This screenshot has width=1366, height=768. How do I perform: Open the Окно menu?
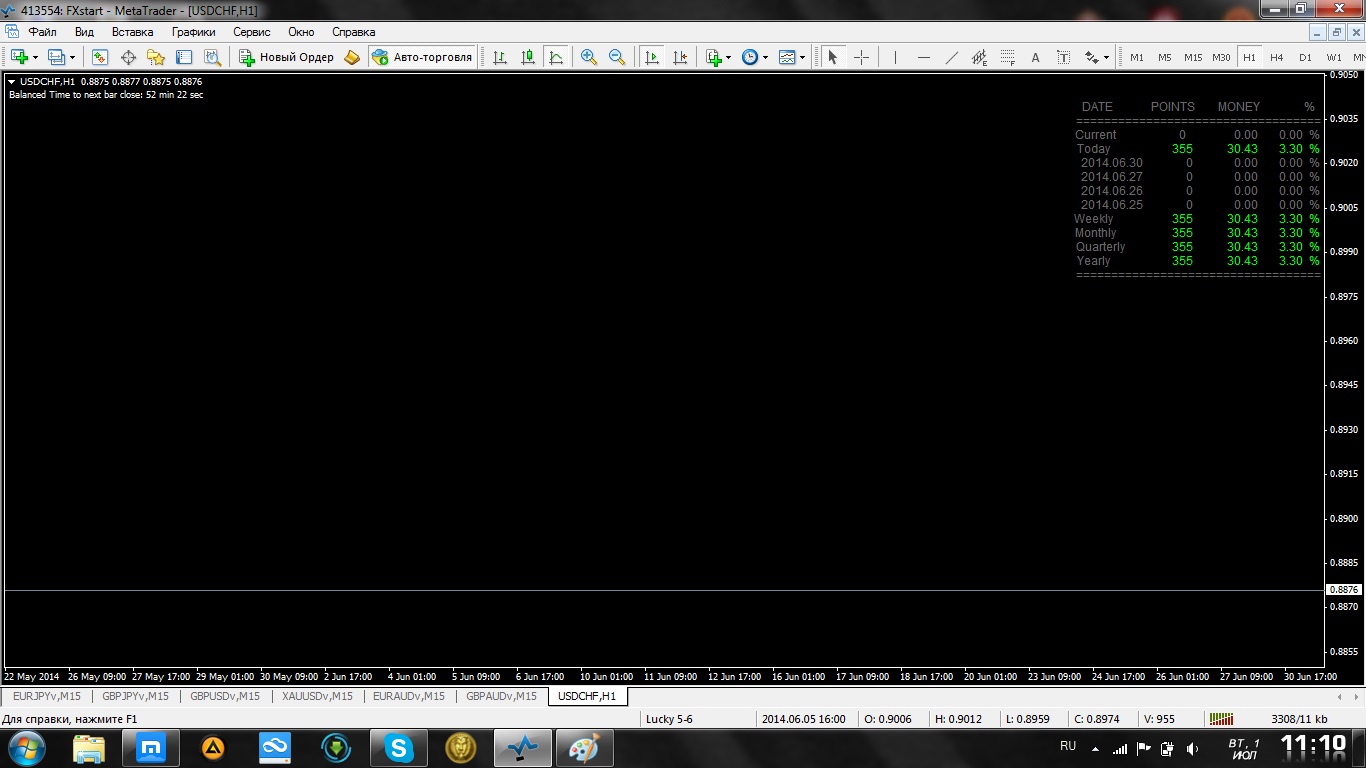tap(301, 32)
